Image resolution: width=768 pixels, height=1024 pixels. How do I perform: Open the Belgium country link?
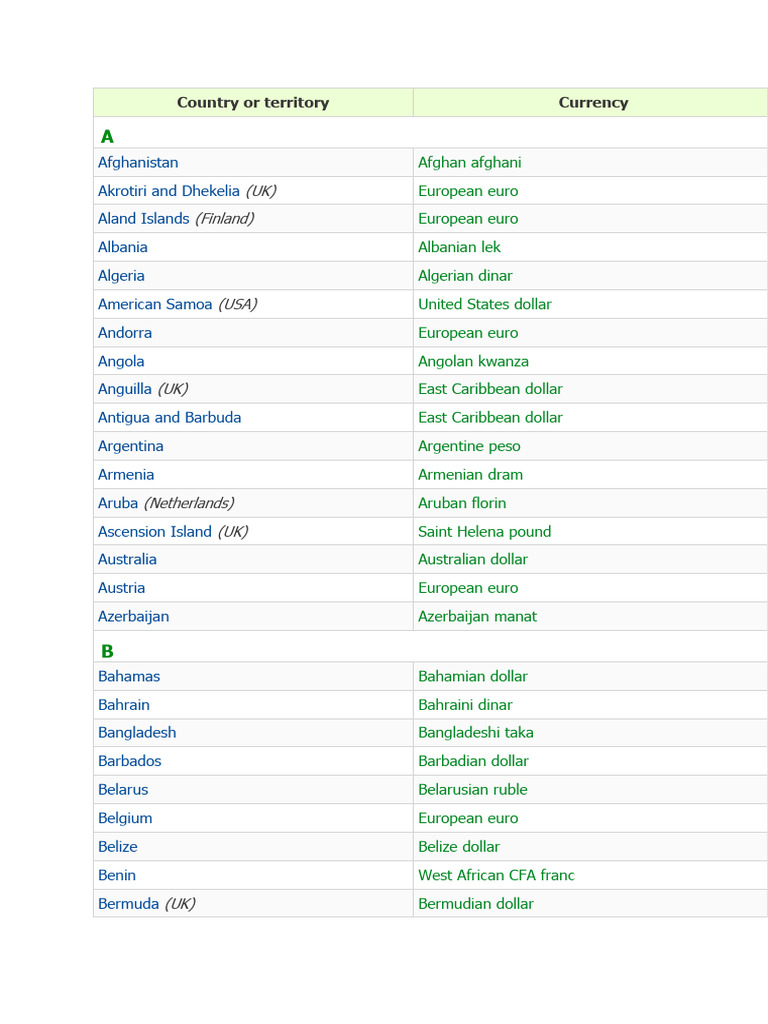(x=125, y=818)
